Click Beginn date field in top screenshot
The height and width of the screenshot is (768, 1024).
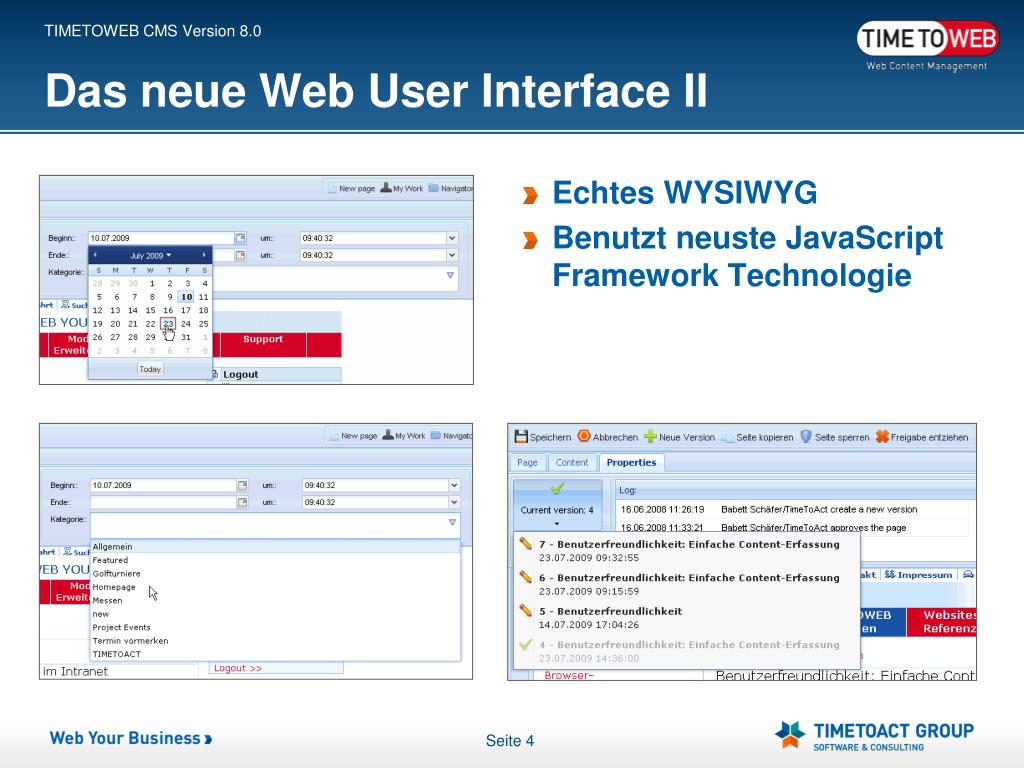coord(161,238)
